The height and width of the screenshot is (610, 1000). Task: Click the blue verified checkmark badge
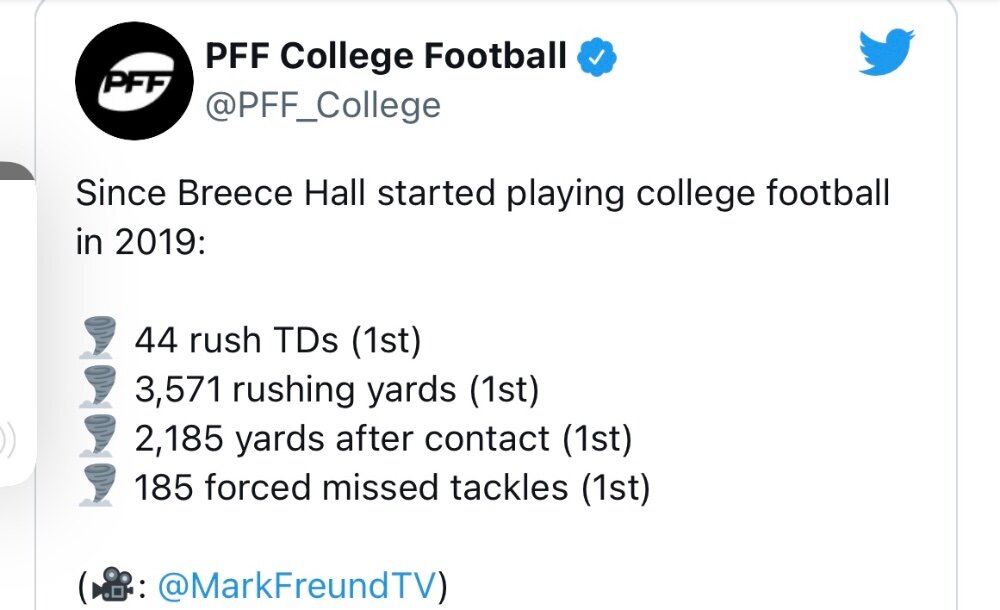point(596,57)
